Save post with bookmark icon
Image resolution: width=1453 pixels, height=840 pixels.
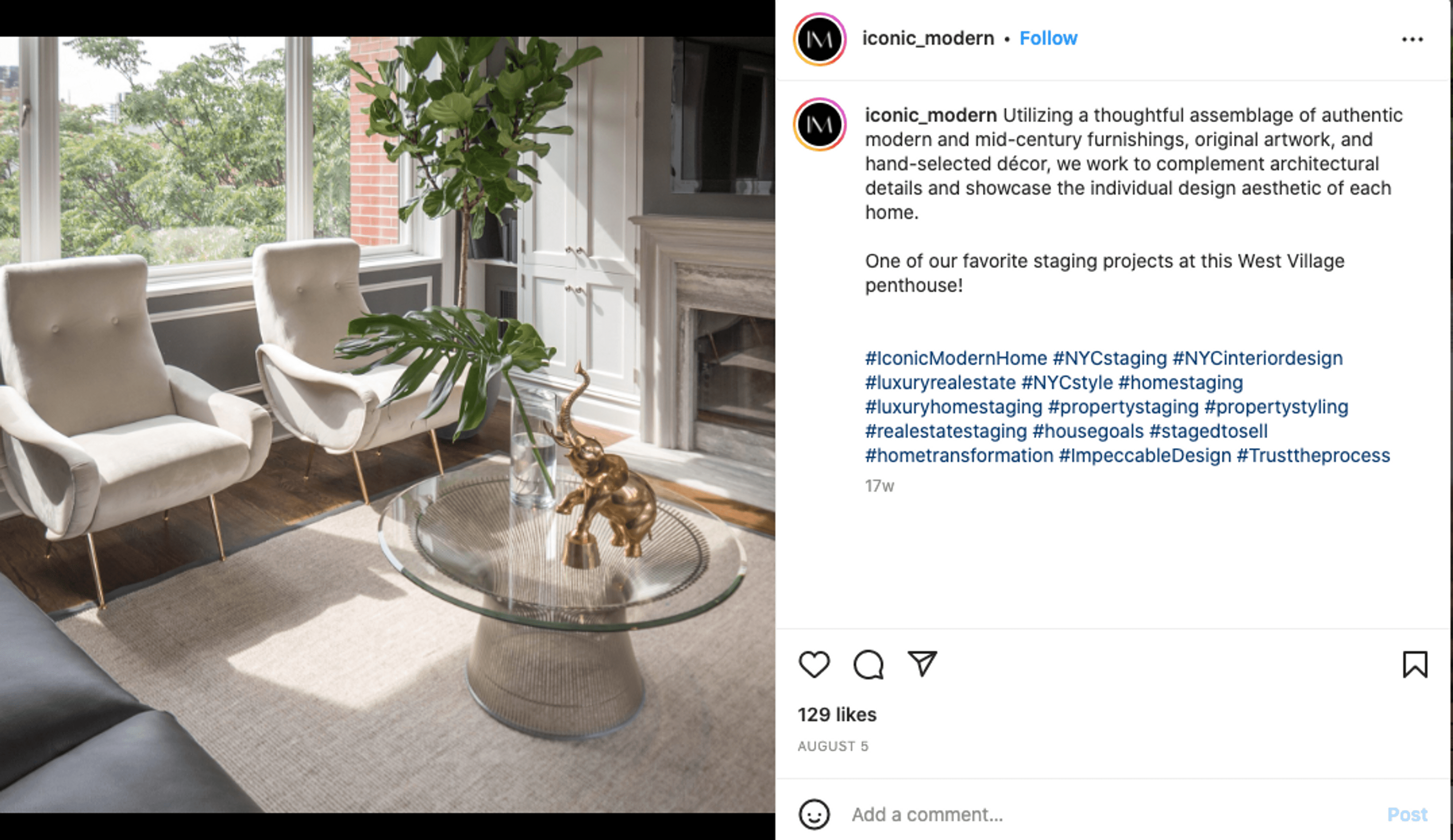[1414, 665]
